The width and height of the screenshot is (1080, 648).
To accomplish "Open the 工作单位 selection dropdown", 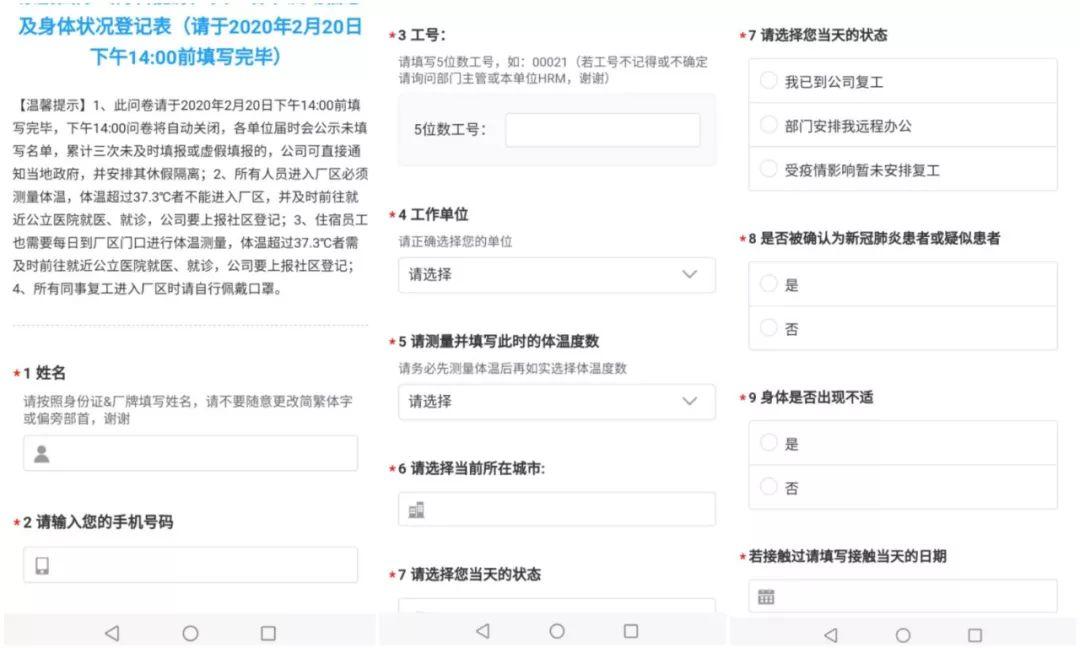I will [x=556, y=275].
